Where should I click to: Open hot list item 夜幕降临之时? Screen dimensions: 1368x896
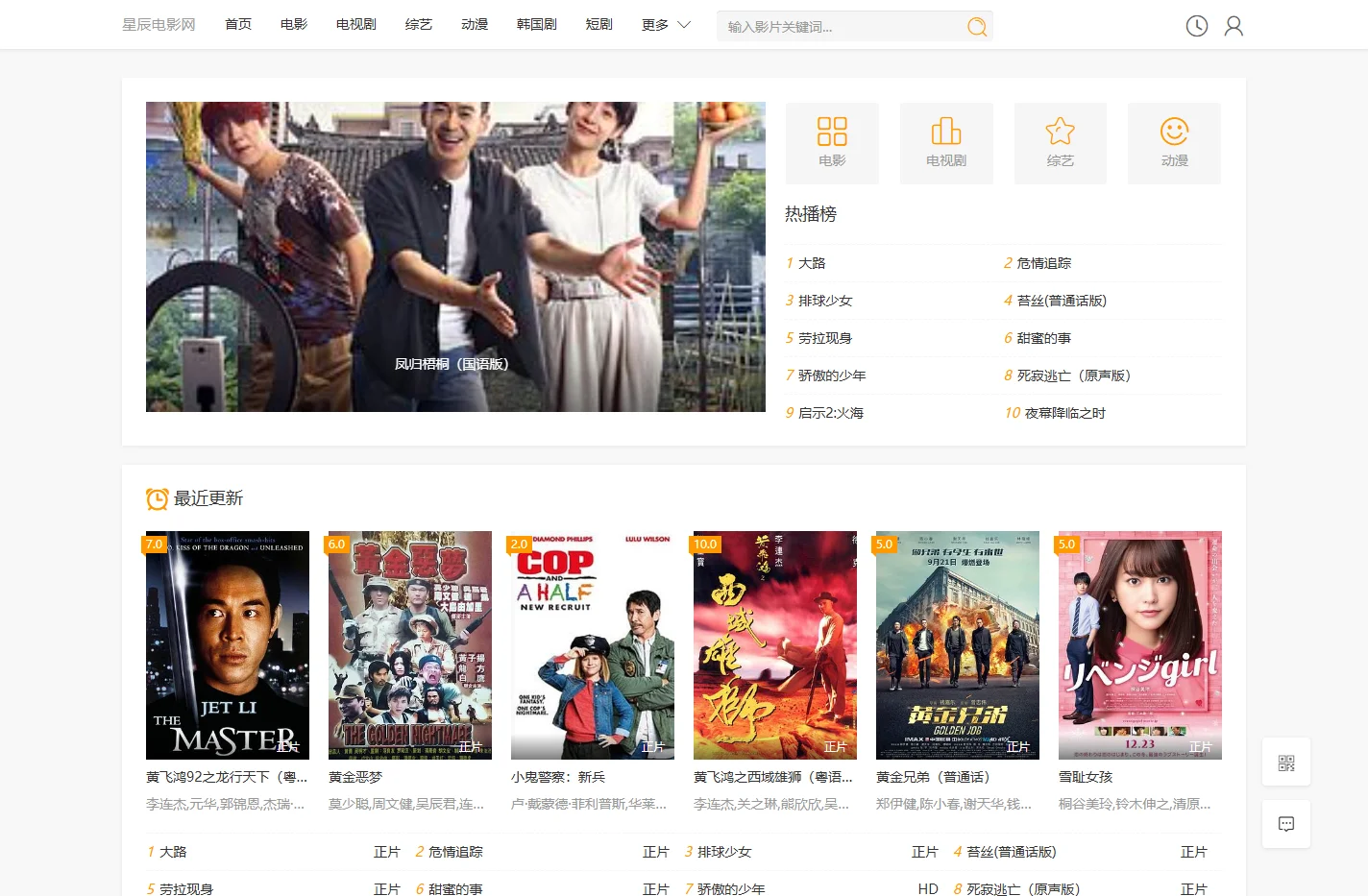point(1064,413)
